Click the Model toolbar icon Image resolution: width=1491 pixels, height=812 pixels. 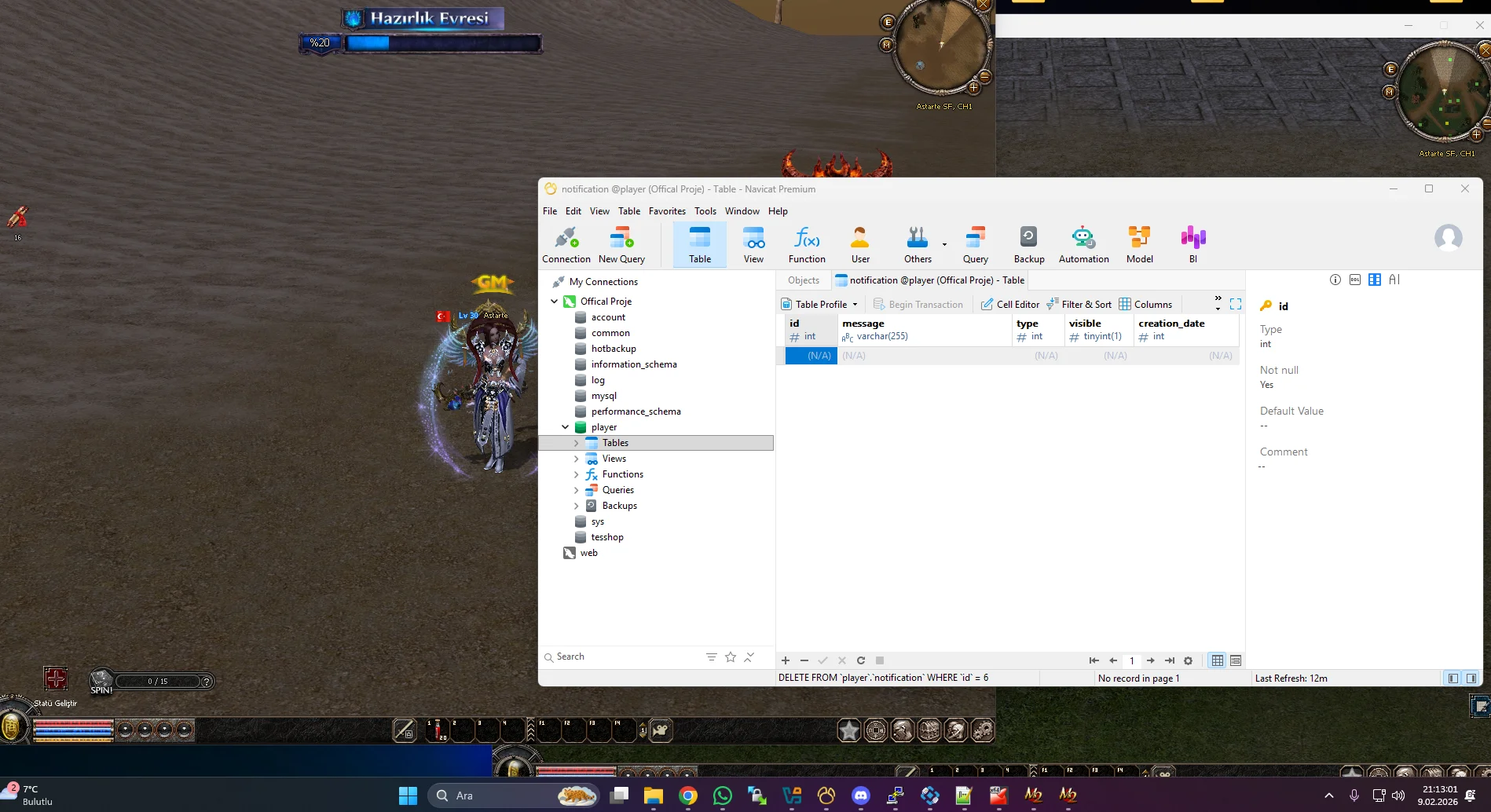(x=1139, y=245)
